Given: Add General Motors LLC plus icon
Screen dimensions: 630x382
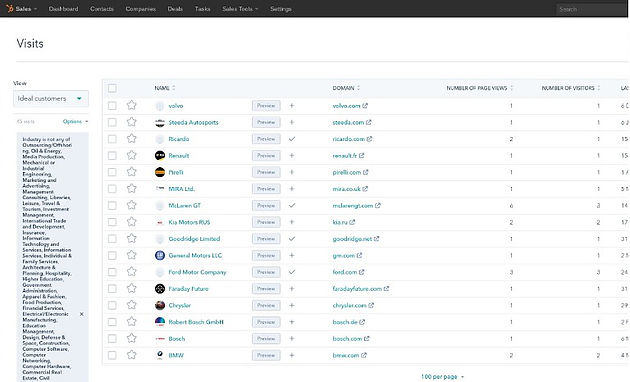Looking at the screenshot, I should point(292,255).
